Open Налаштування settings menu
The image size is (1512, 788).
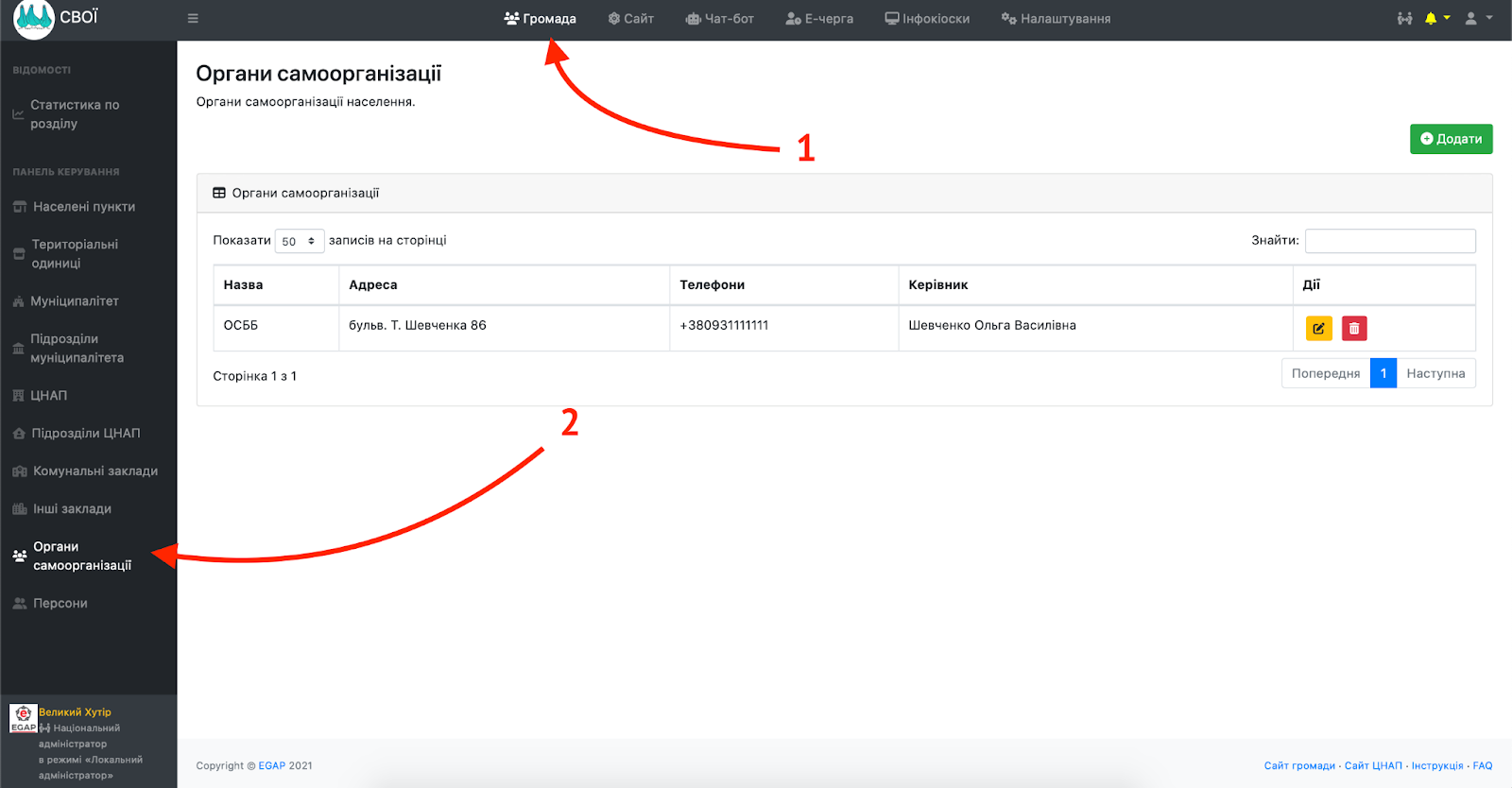coord(1056,19)
